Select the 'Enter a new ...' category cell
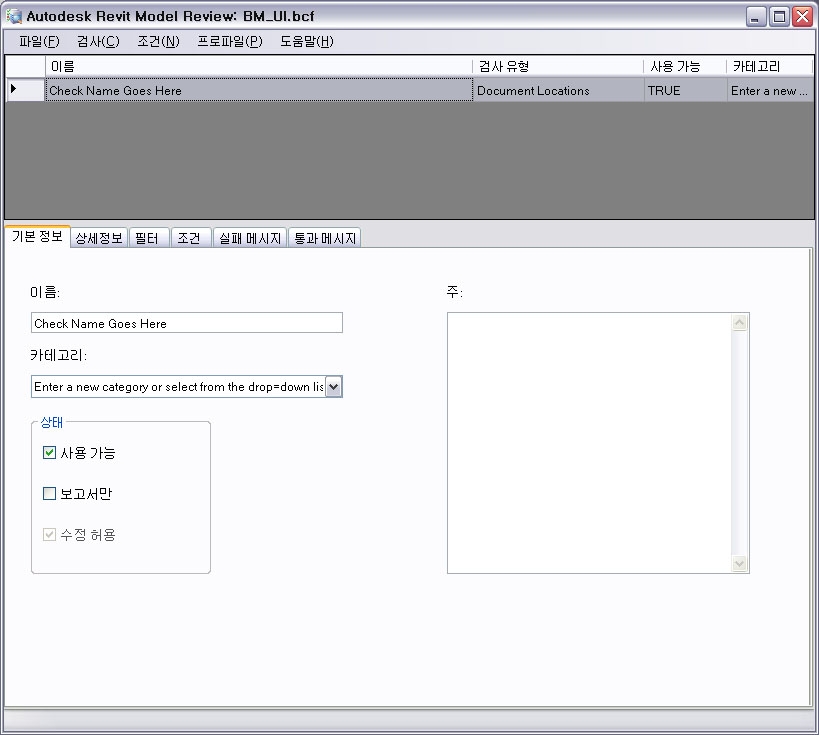 pos(770,90)
